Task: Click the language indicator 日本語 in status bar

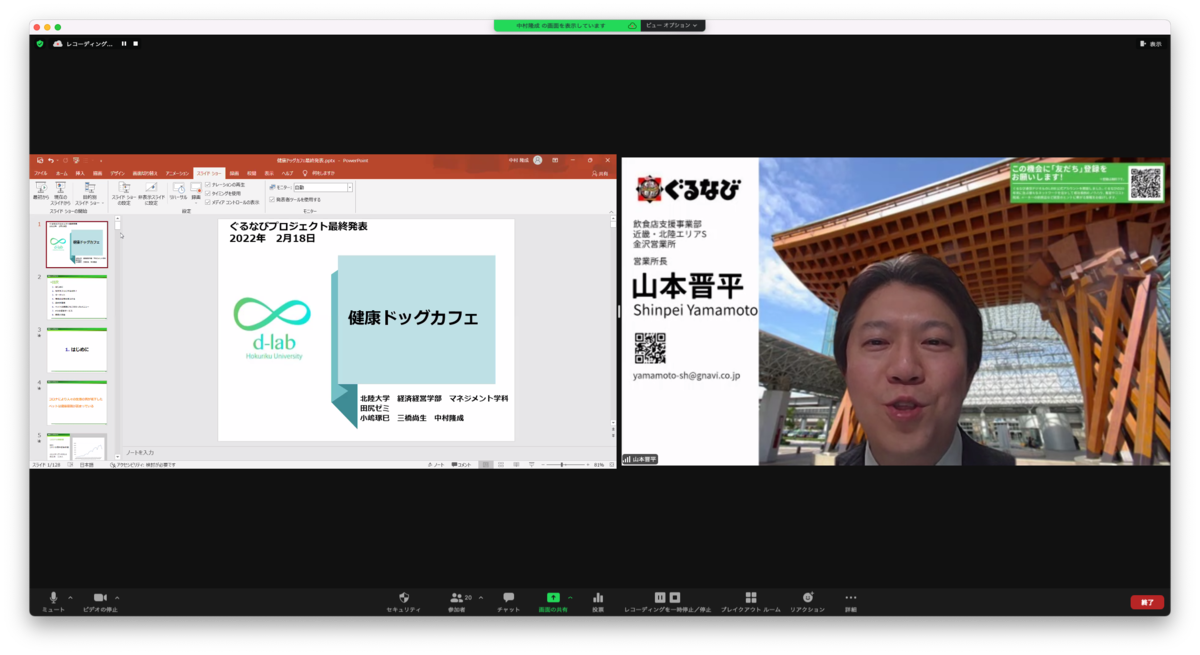Action: click(86, 465)
